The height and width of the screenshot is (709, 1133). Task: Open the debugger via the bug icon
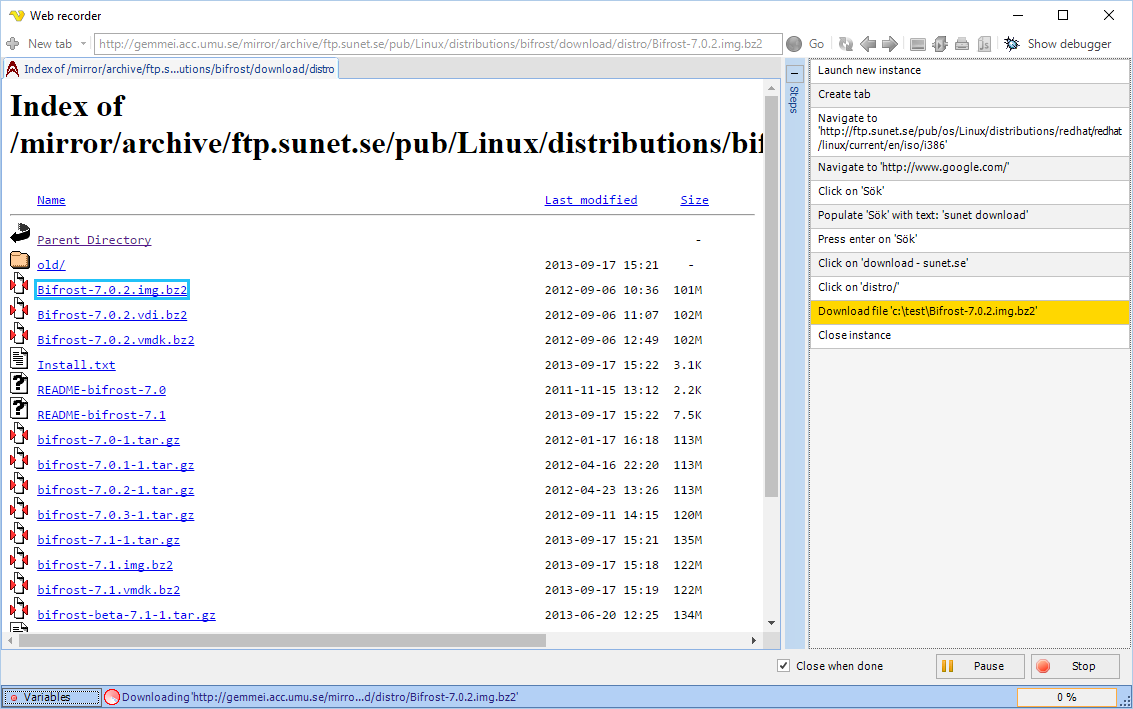[1012, 44]
